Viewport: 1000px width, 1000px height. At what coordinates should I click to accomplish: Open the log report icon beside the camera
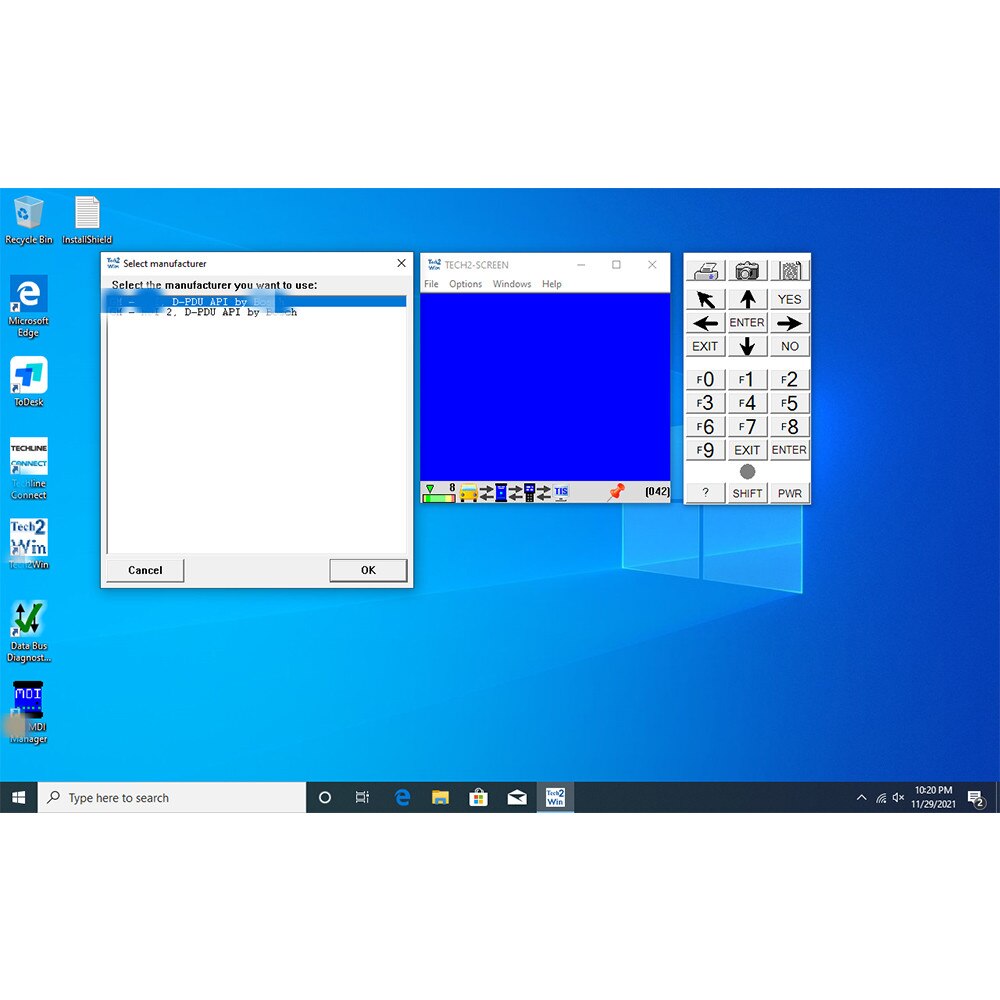[x=790, y=270]
